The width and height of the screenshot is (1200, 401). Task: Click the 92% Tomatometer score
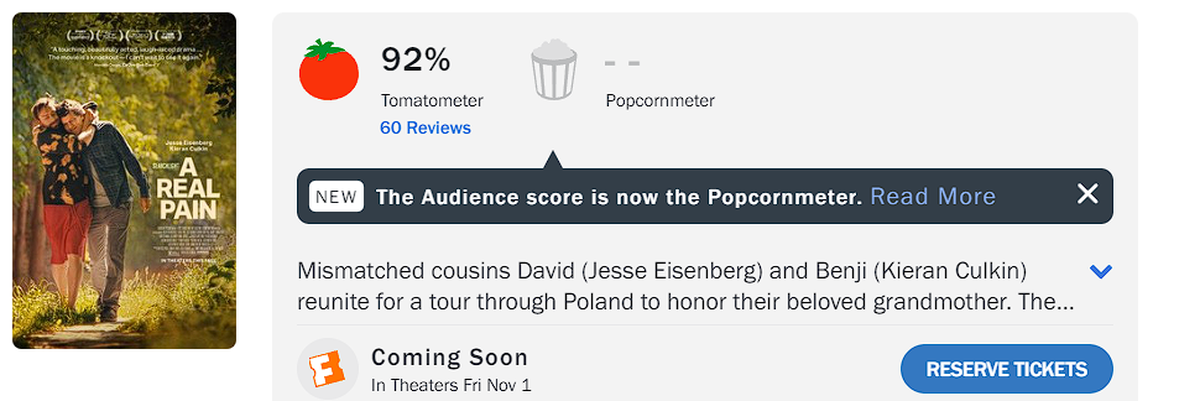coord(416,60)
